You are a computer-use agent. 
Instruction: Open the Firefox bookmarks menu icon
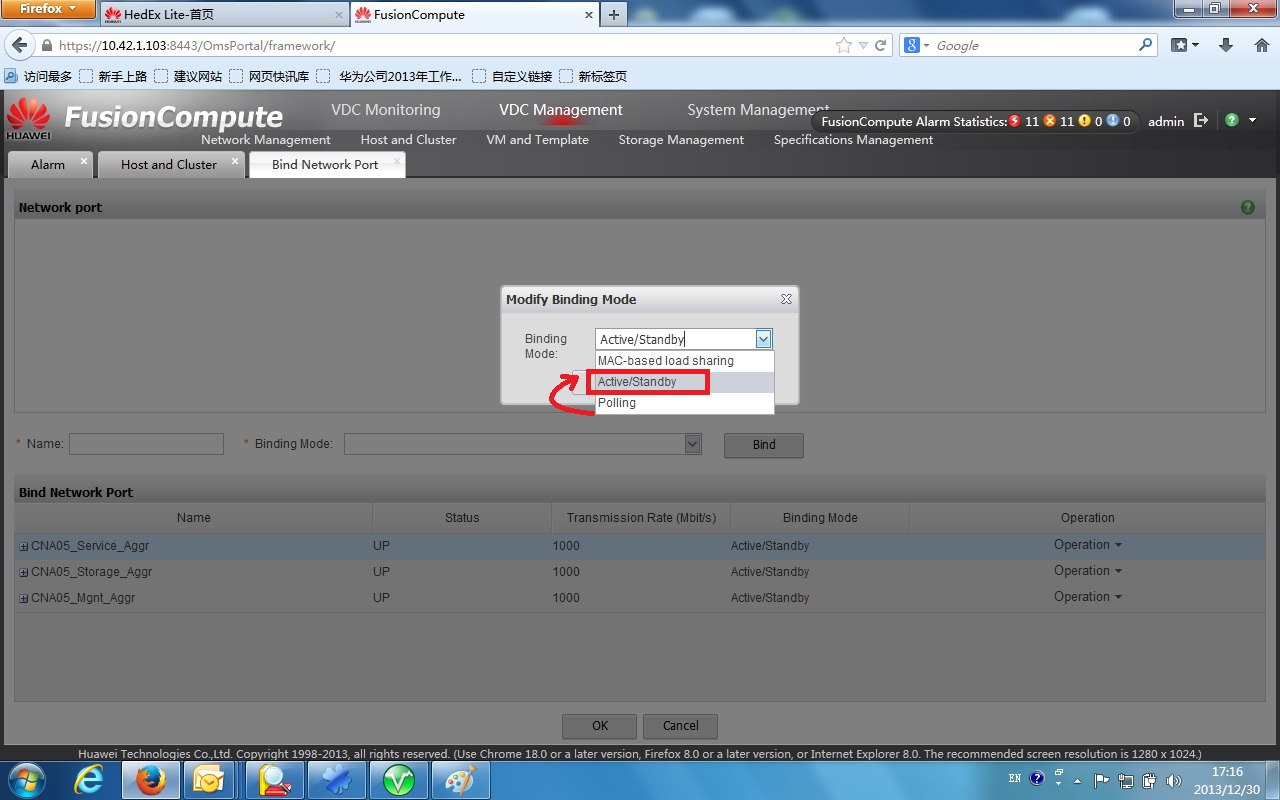(x=1185, y=45)
